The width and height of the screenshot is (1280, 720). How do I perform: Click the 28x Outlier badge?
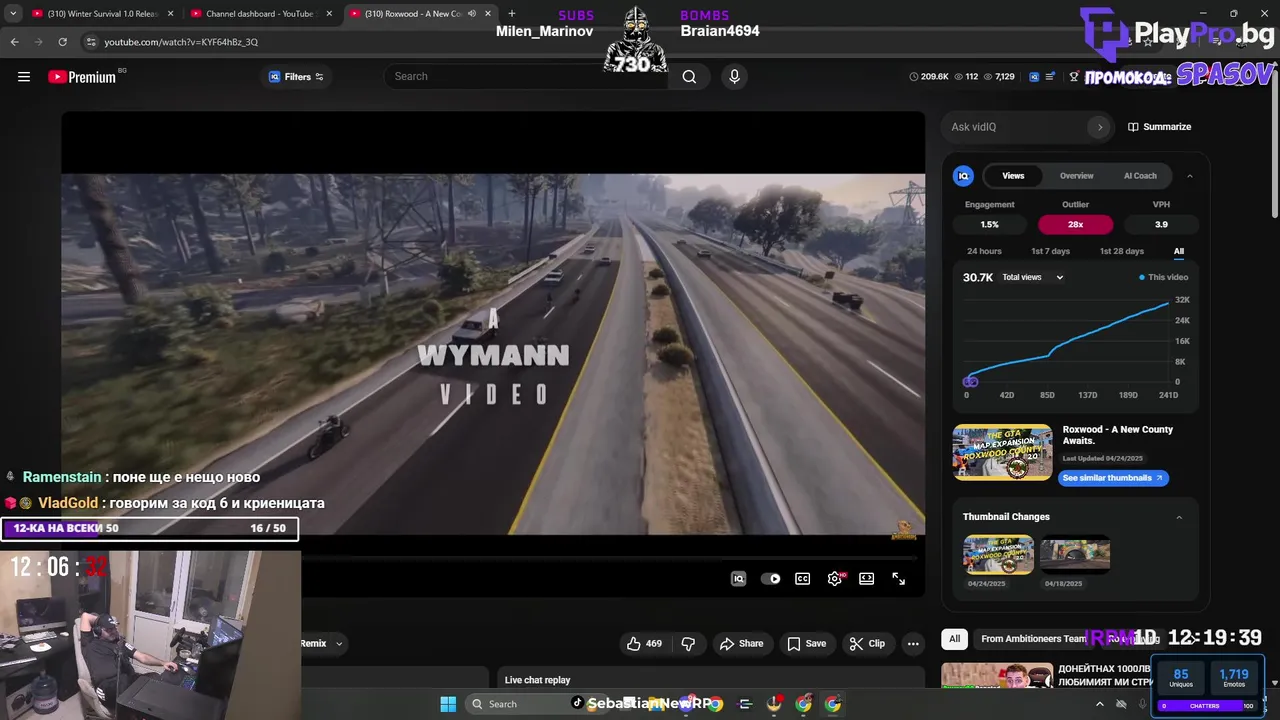tap(1075, 224)
